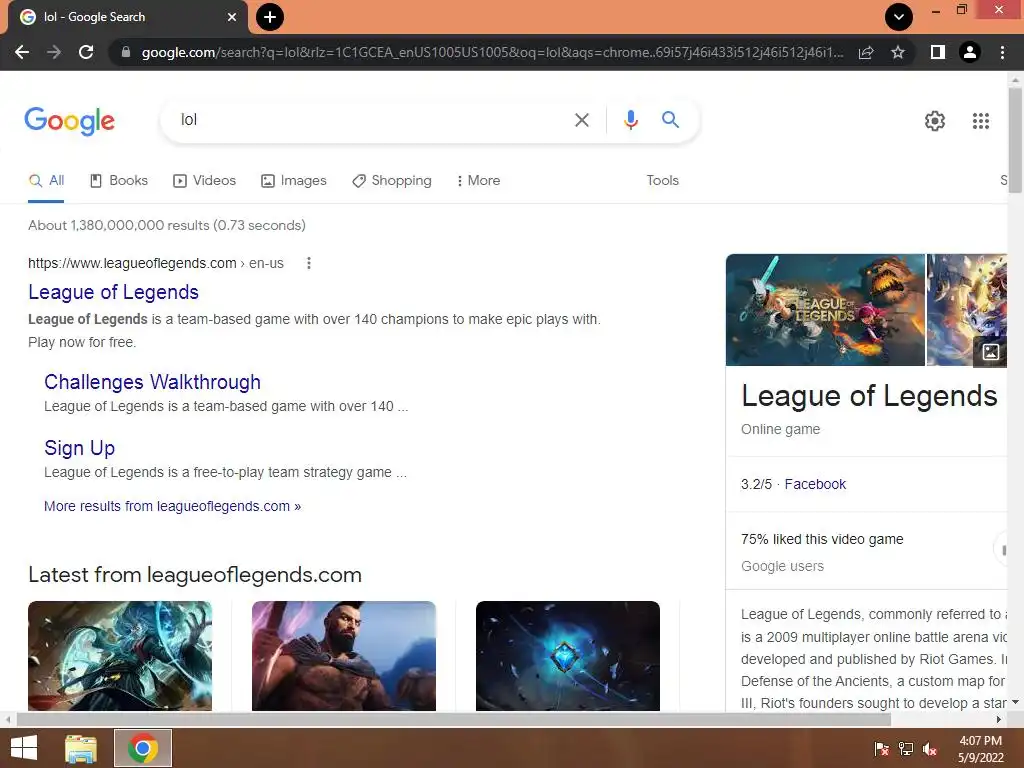The width and height of the screenshot is (1024, 768).
Task: Click the knowledge panel title League of Legends
Action: click(x=869, y=396)
